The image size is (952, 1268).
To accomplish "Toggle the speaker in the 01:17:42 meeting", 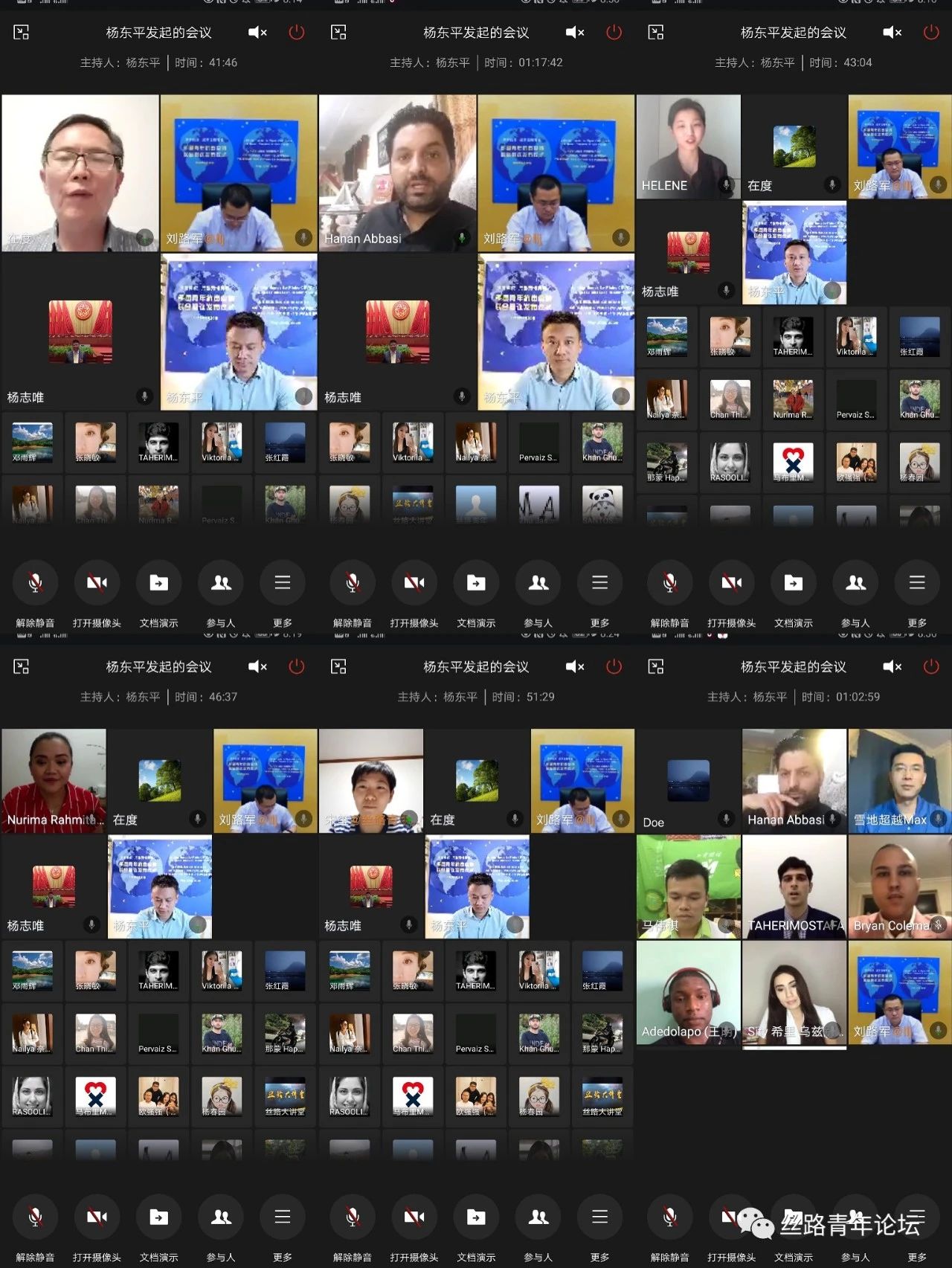I will pyautogui.click(x=574, y=33).
